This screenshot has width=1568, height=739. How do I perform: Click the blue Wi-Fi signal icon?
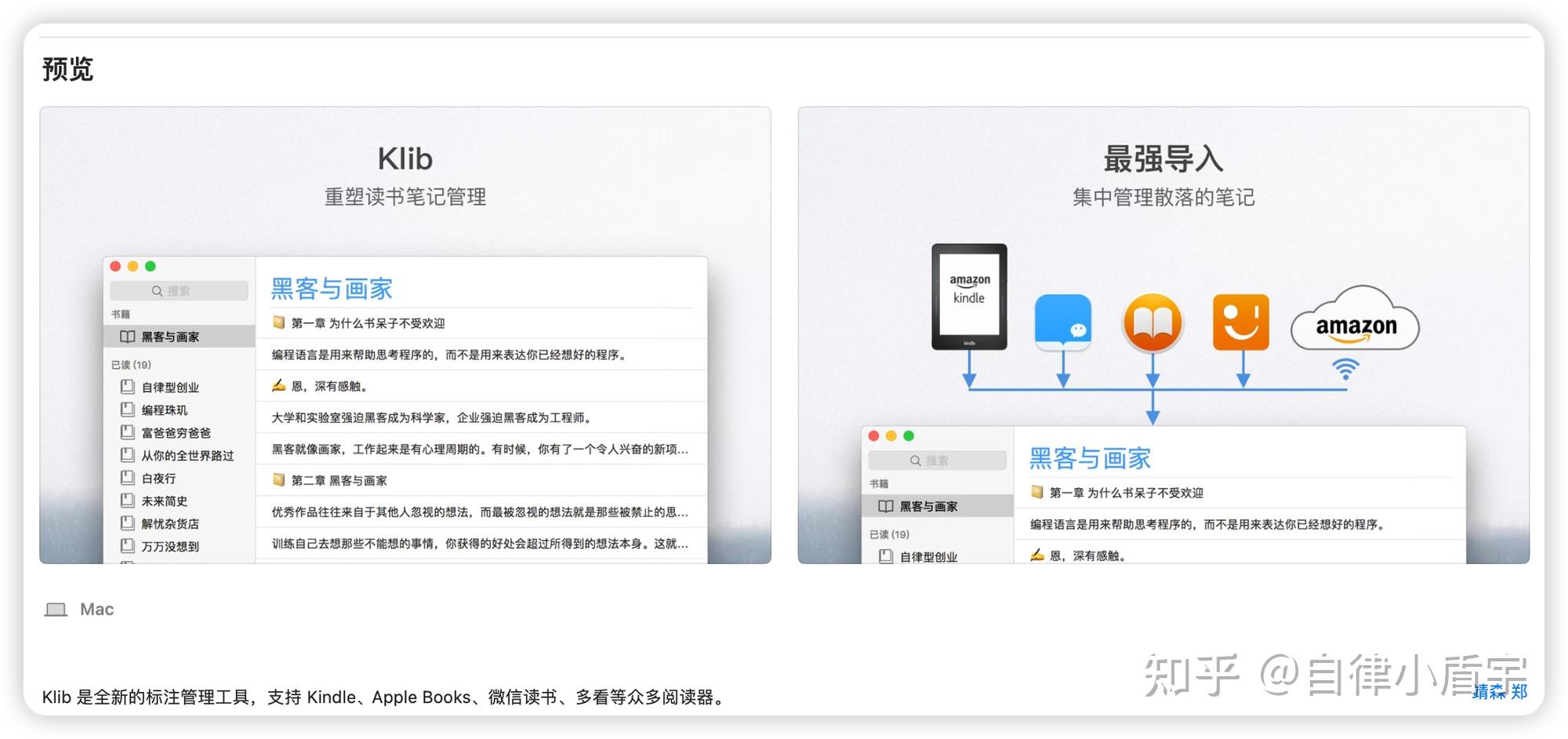[1346, 368]
